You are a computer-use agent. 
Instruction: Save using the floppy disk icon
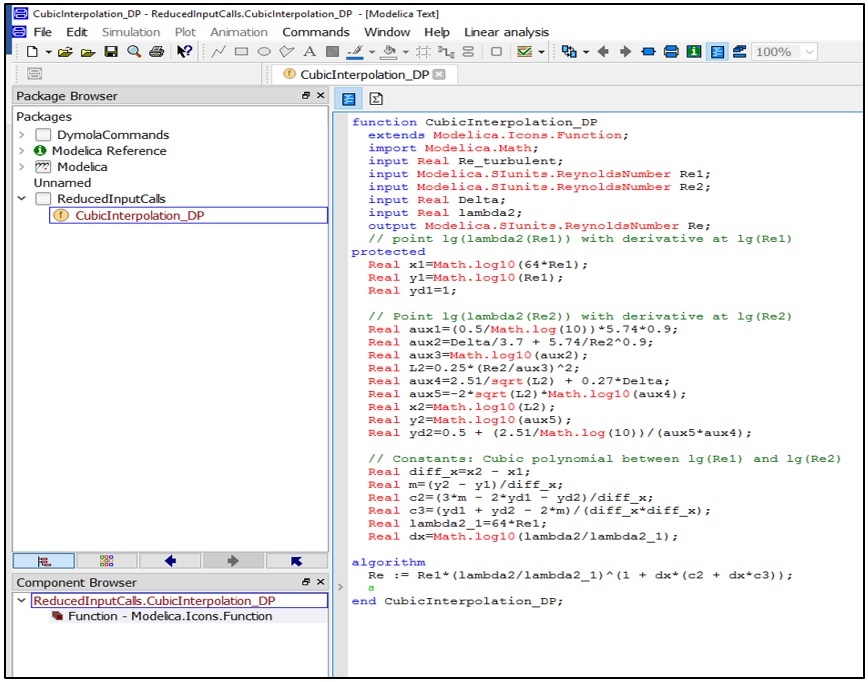(x=111, y=52)
